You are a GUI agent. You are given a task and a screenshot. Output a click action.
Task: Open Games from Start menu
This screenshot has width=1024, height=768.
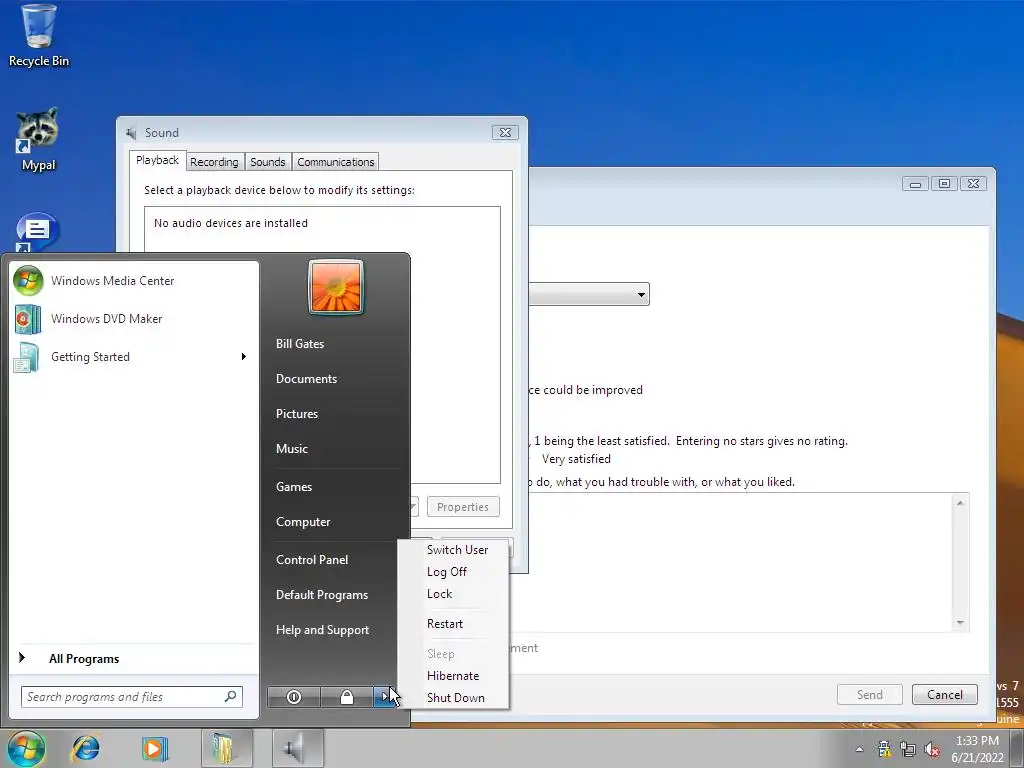(x=294, y=487)
